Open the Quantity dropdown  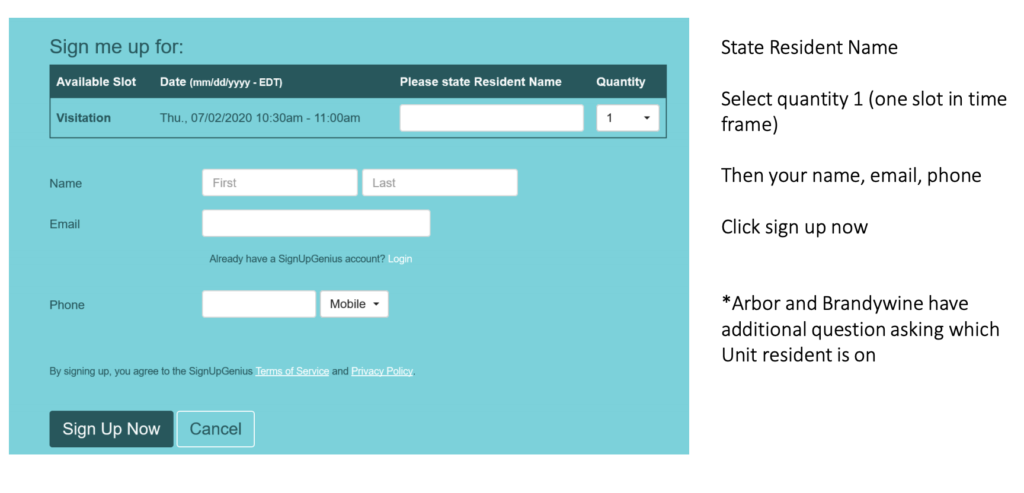(x=628, y=118)
